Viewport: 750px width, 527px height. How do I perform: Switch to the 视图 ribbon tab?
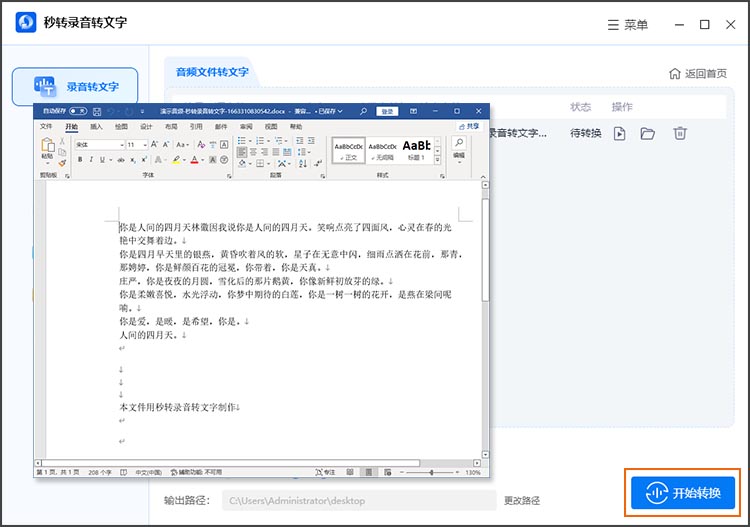tap(271, 127)
